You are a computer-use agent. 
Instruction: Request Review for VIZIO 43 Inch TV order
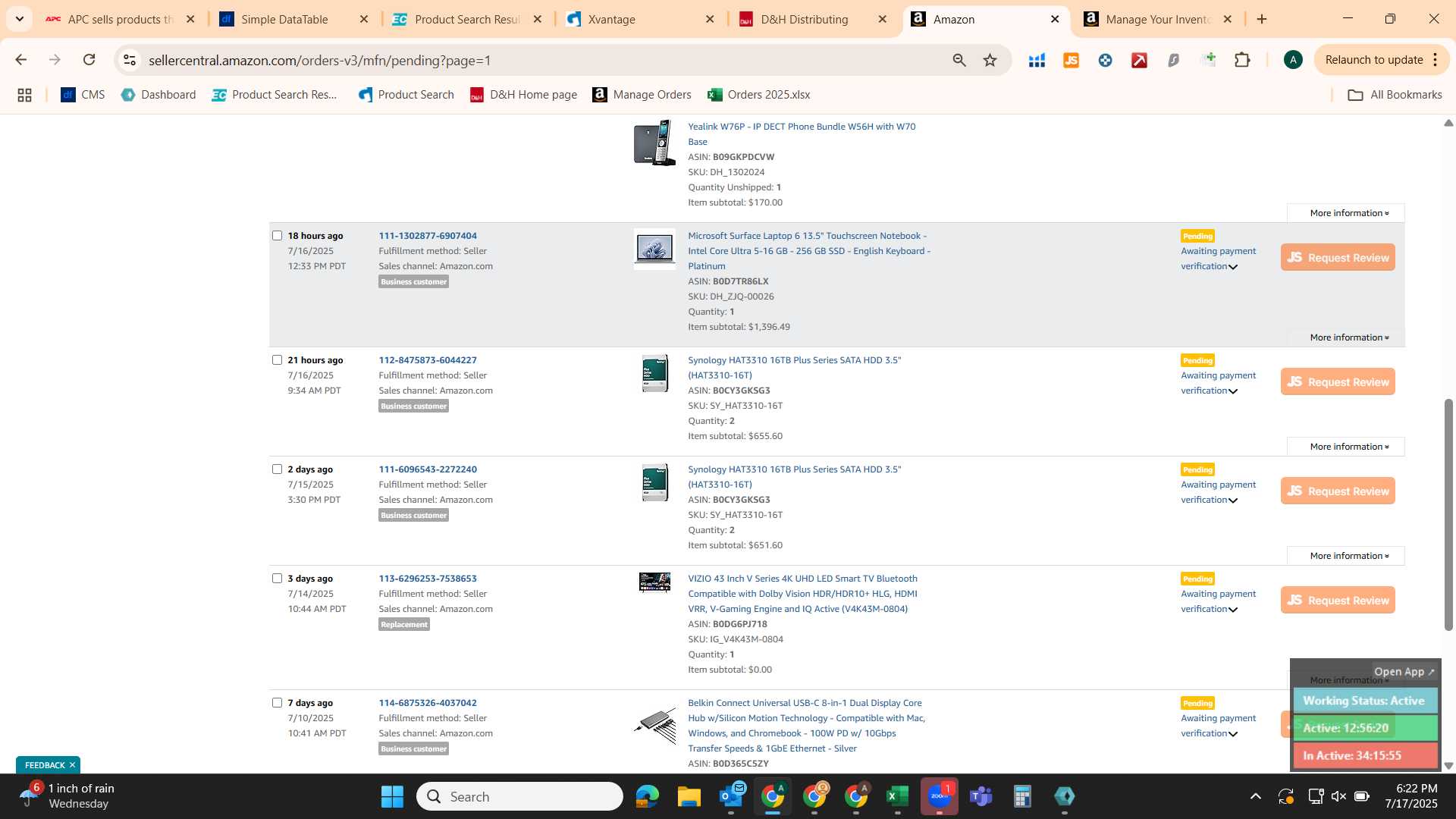(1338, 601)
